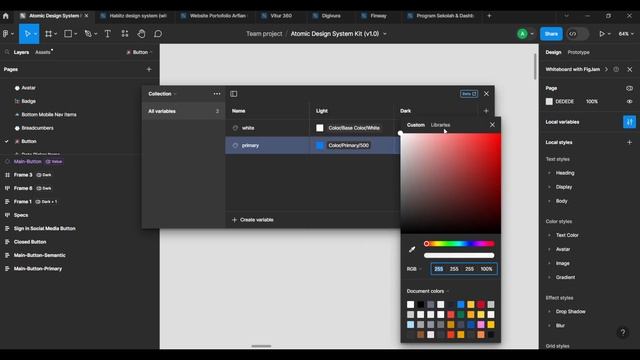640x360 pixels.
Task: Click the red value input field
Action: [438, 269]
